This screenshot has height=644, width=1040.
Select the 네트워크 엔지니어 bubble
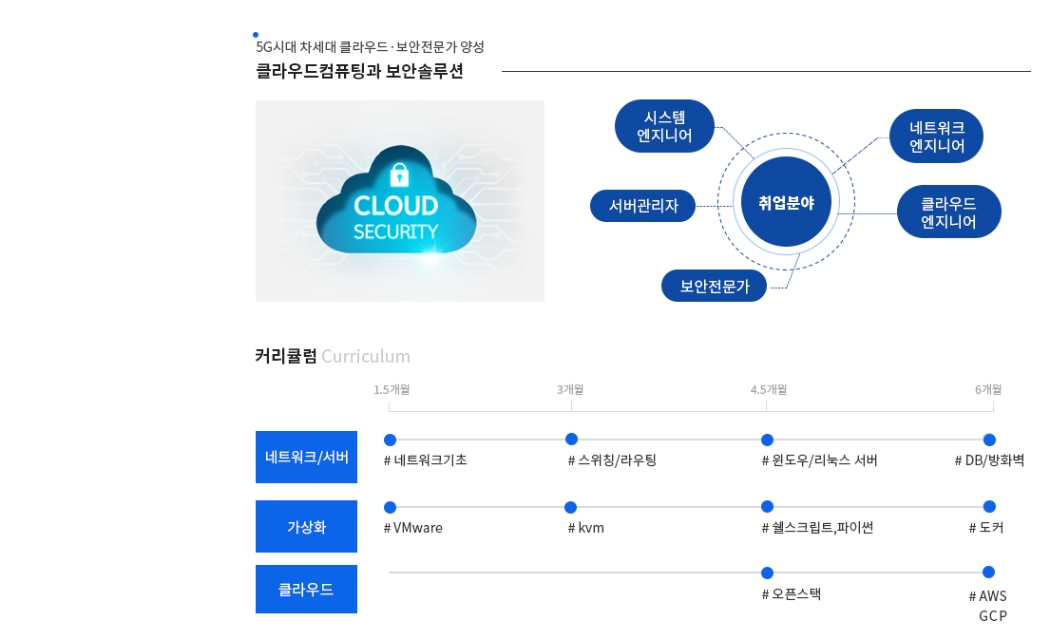[936, 137]
